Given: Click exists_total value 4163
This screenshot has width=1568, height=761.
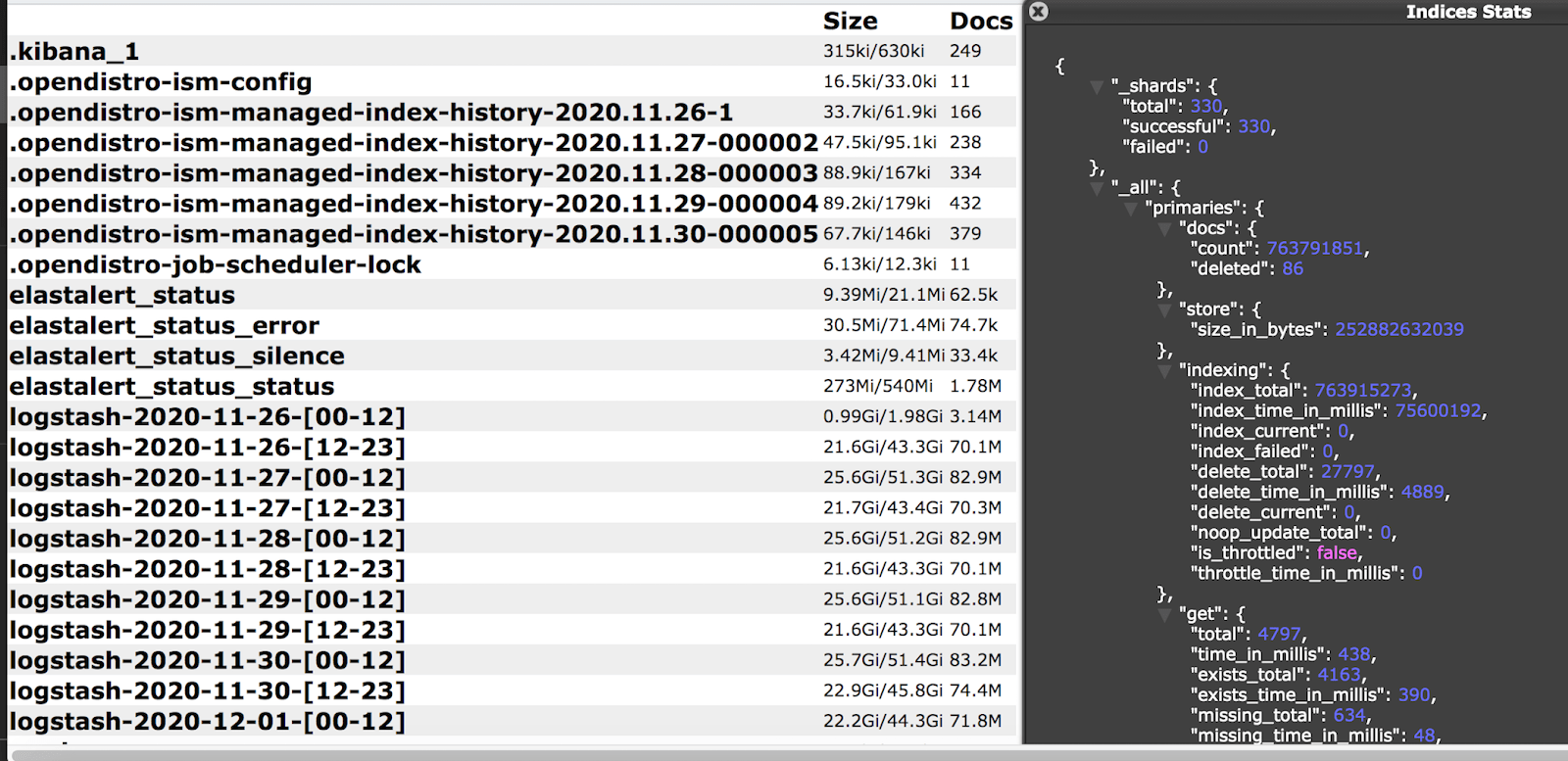Looking at the screenshot, I should click(1339, 675).
